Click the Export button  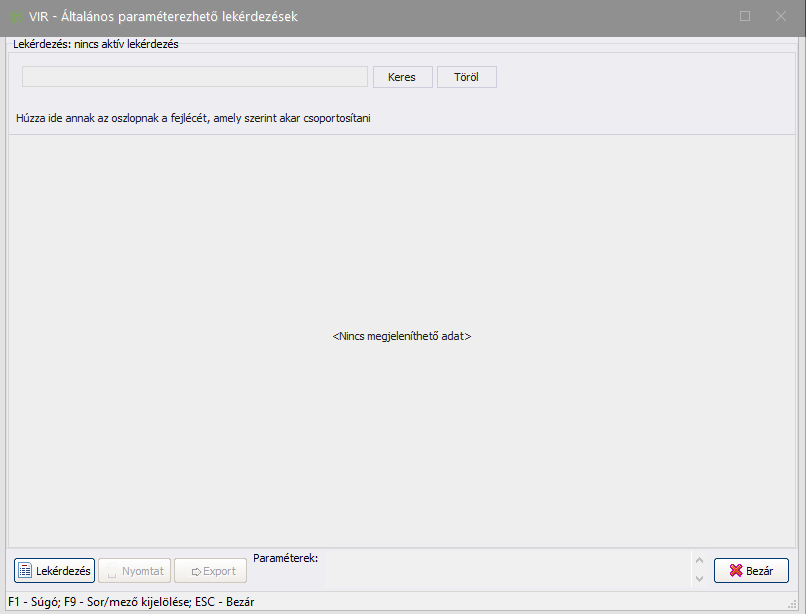coord(210,571)
